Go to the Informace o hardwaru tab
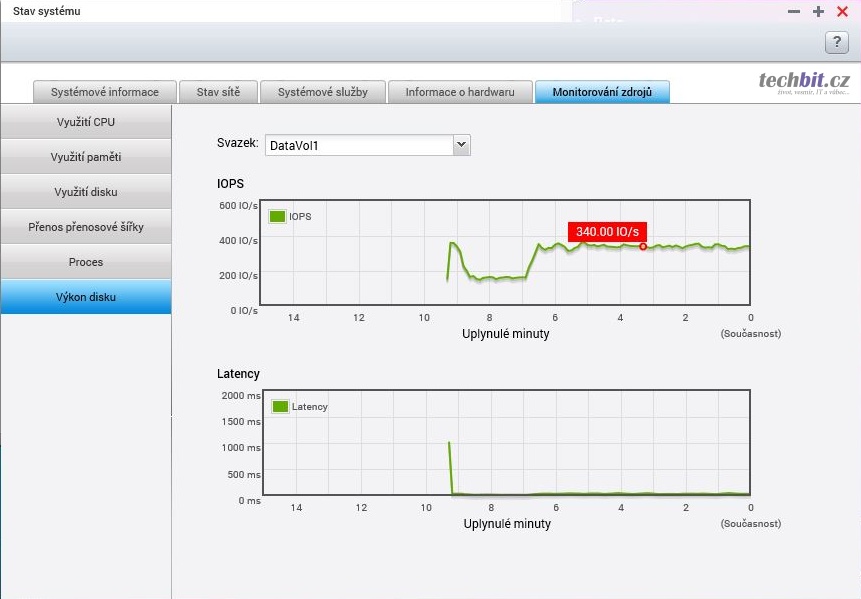This screenshot has height=599, width=861. pos(460,92)
